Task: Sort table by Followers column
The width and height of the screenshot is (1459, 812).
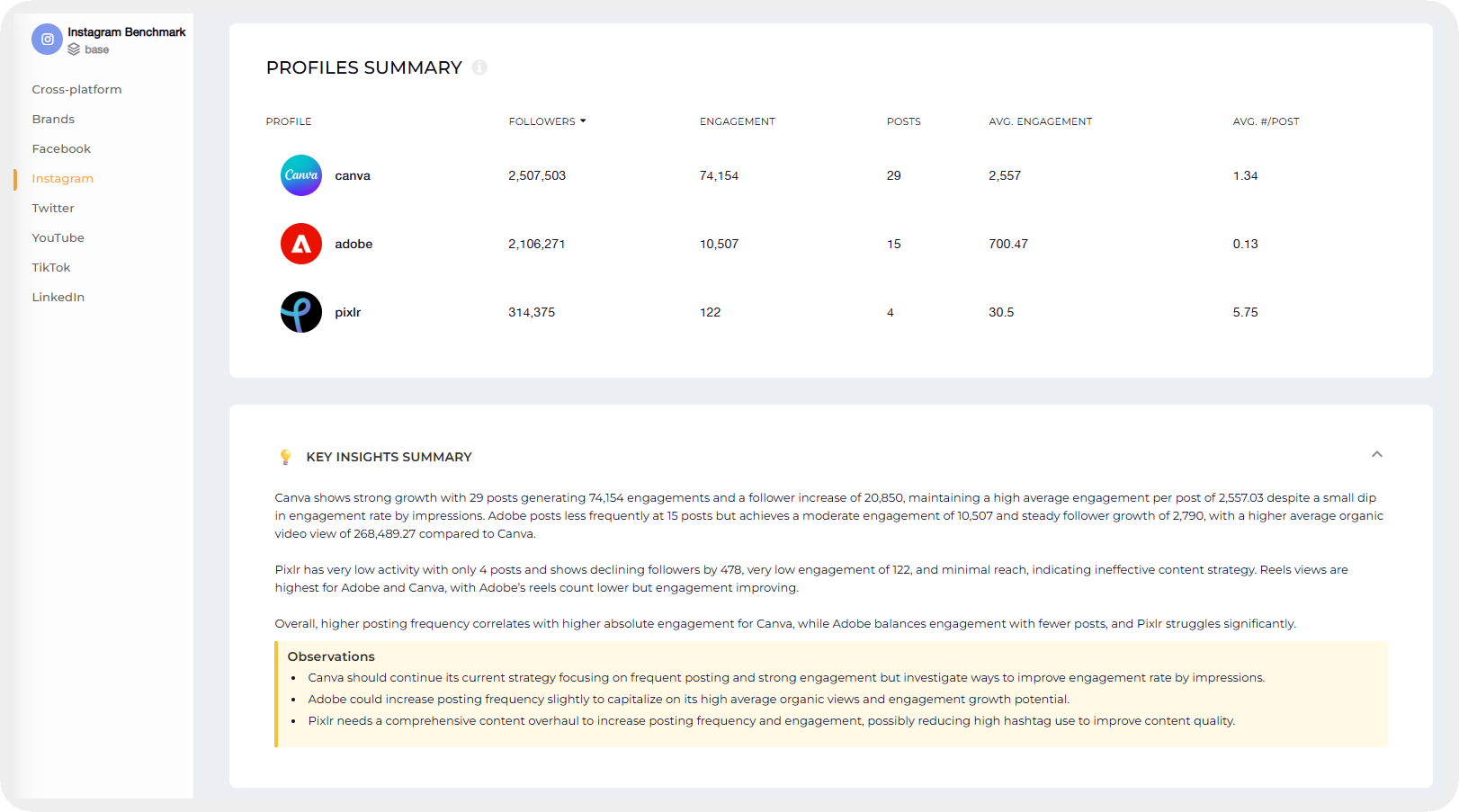Action: click(547, 121)
